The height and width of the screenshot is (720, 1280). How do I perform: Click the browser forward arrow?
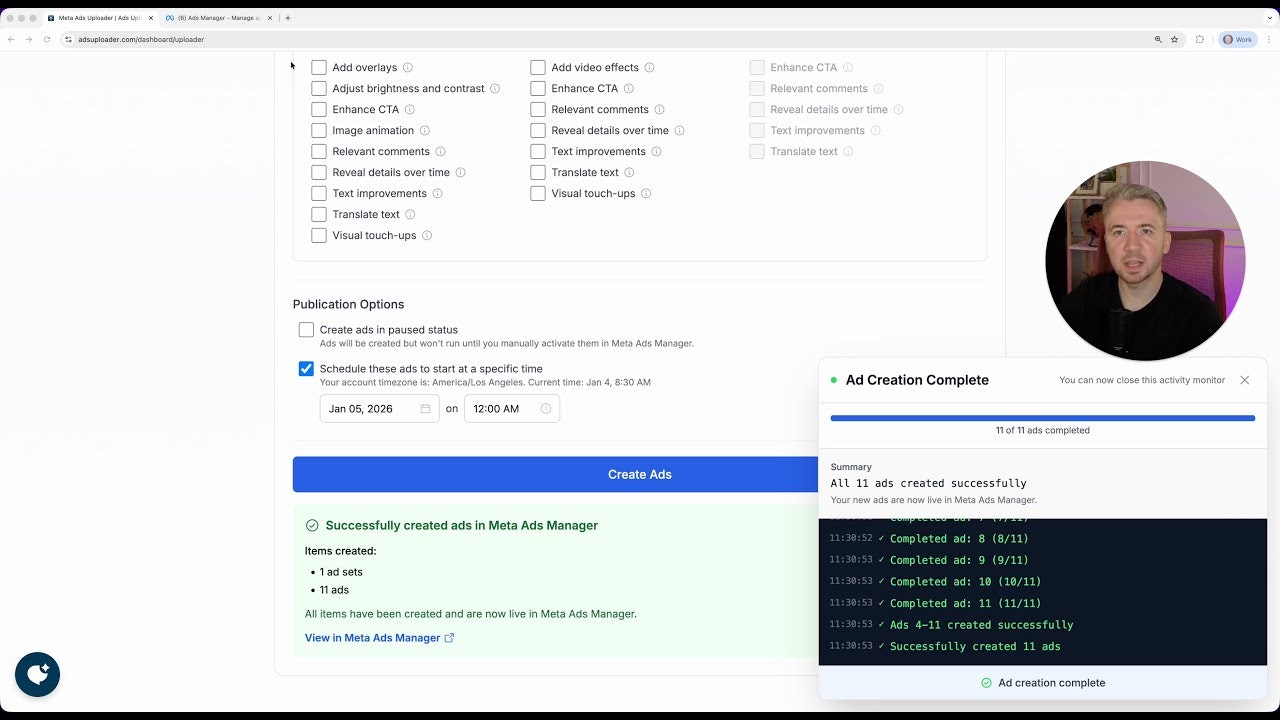28,40
